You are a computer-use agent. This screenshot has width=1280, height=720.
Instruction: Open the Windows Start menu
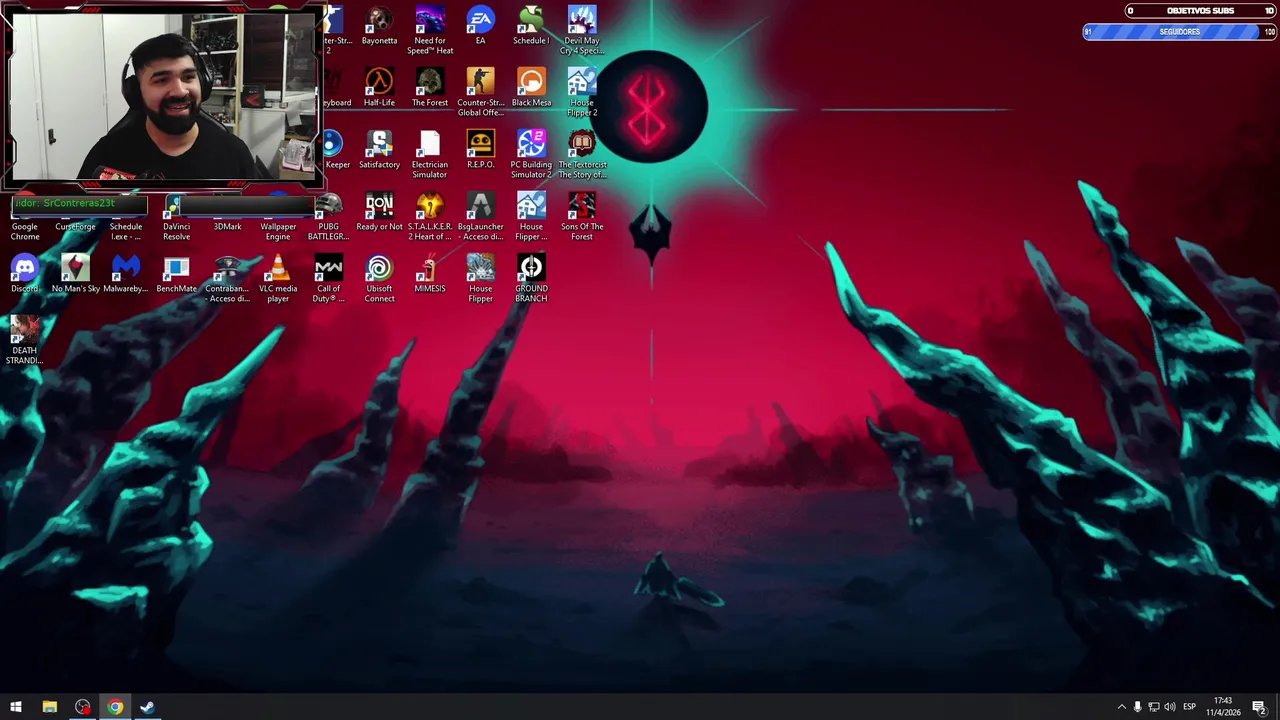(x=16, y=707)
